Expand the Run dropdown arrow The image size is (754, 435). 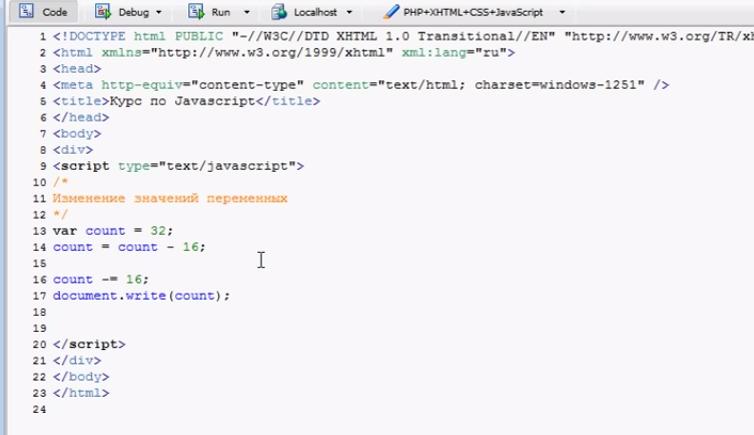(x=247, y=12)
